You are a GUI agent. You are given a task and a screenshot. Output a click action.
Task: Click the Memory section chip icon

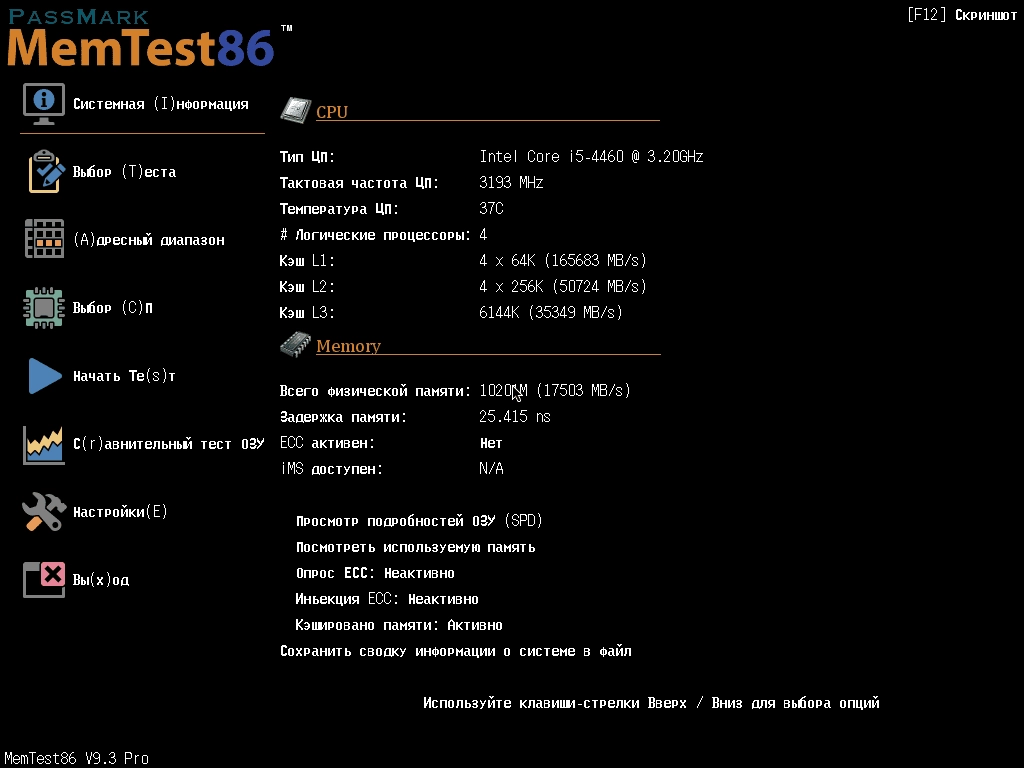[296, 344]
